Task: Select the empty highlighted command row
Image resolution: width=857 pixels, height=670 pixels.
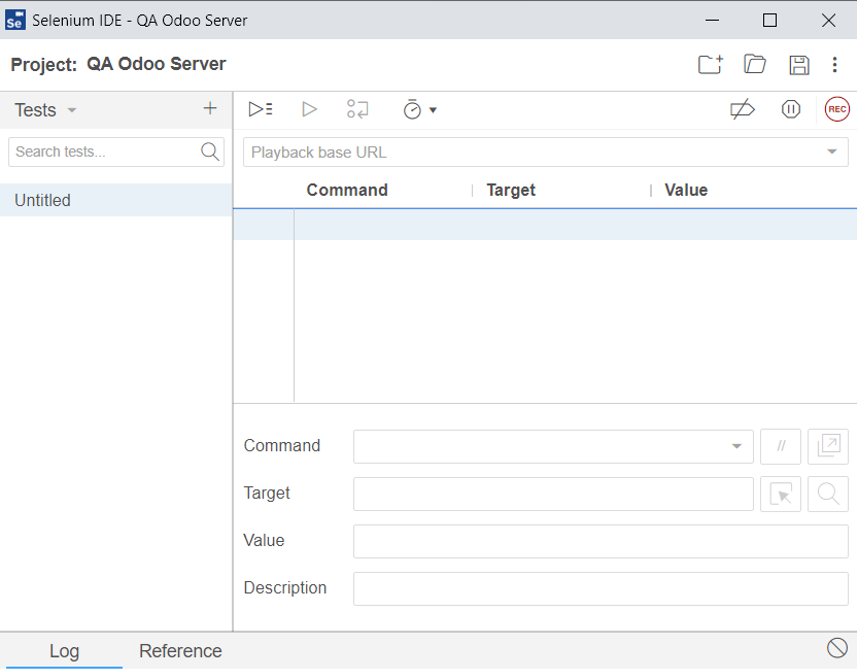Action: 545,225
